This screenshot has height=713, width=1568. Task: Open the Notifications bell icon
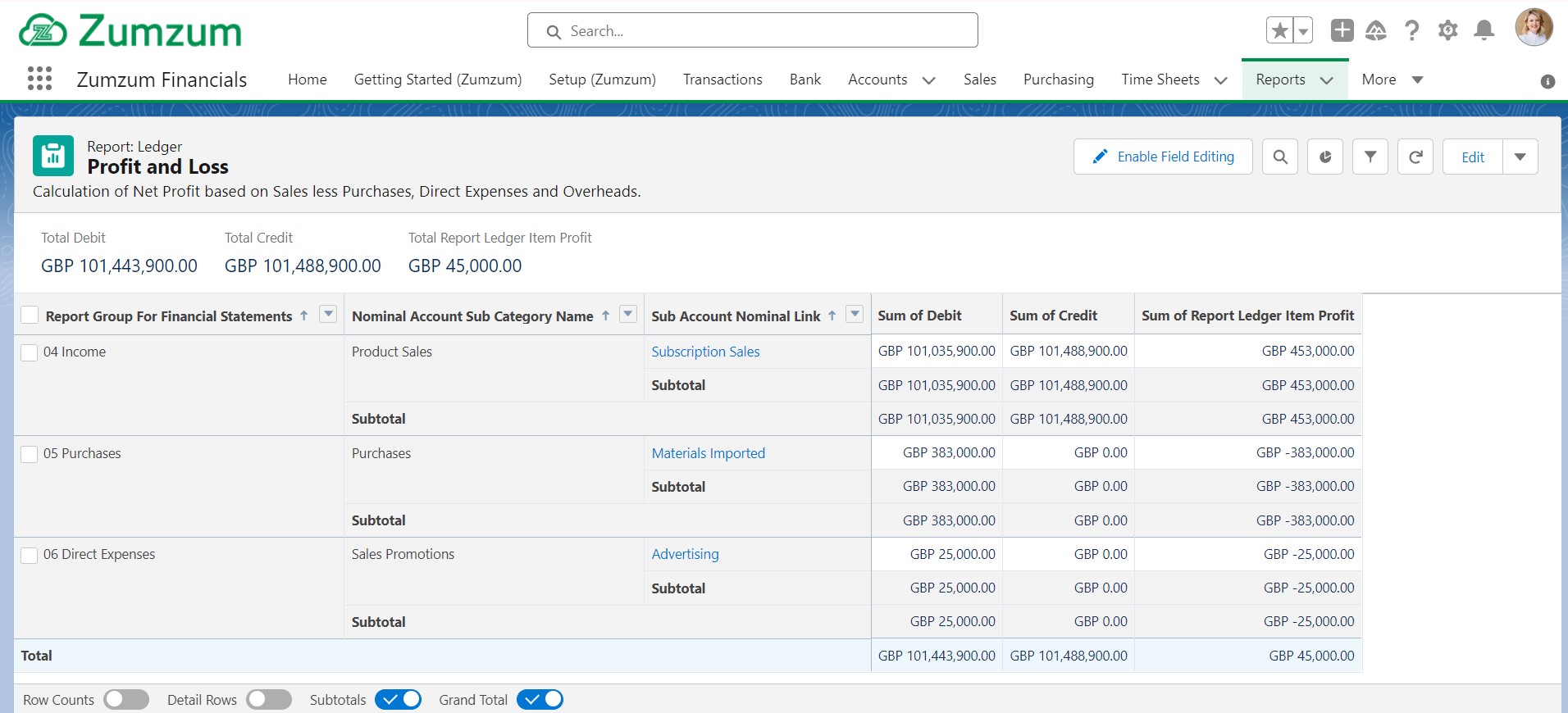1484,31
